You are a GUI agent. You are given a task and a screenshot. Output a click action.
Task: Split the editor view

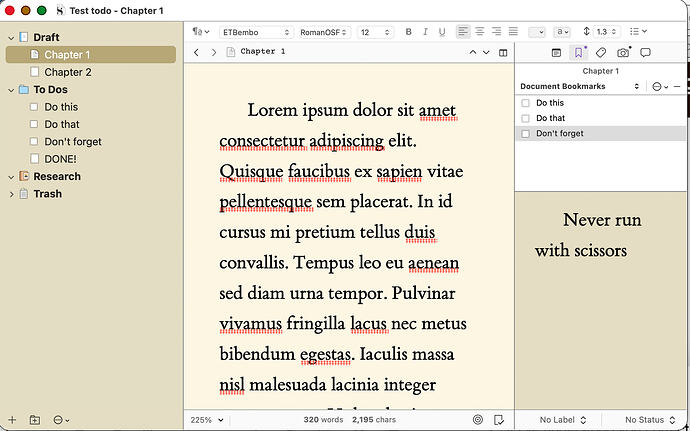point(503,53)
